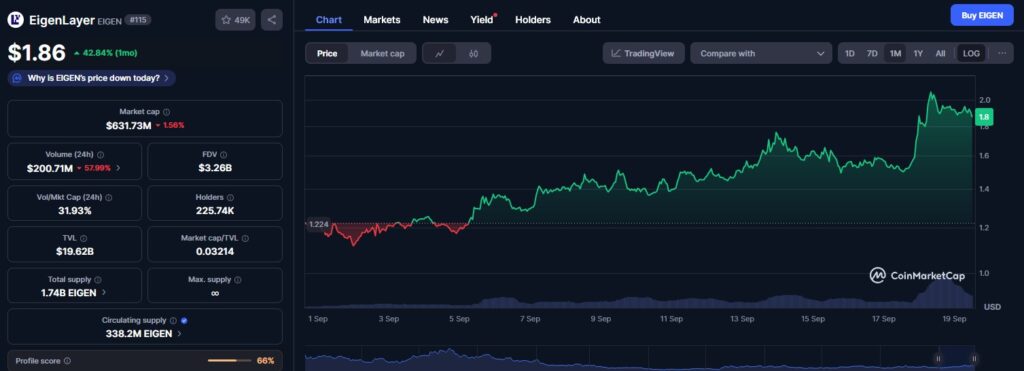Click FDV info icon
The height and width of the screenshot is (371, 1024).
223,155
